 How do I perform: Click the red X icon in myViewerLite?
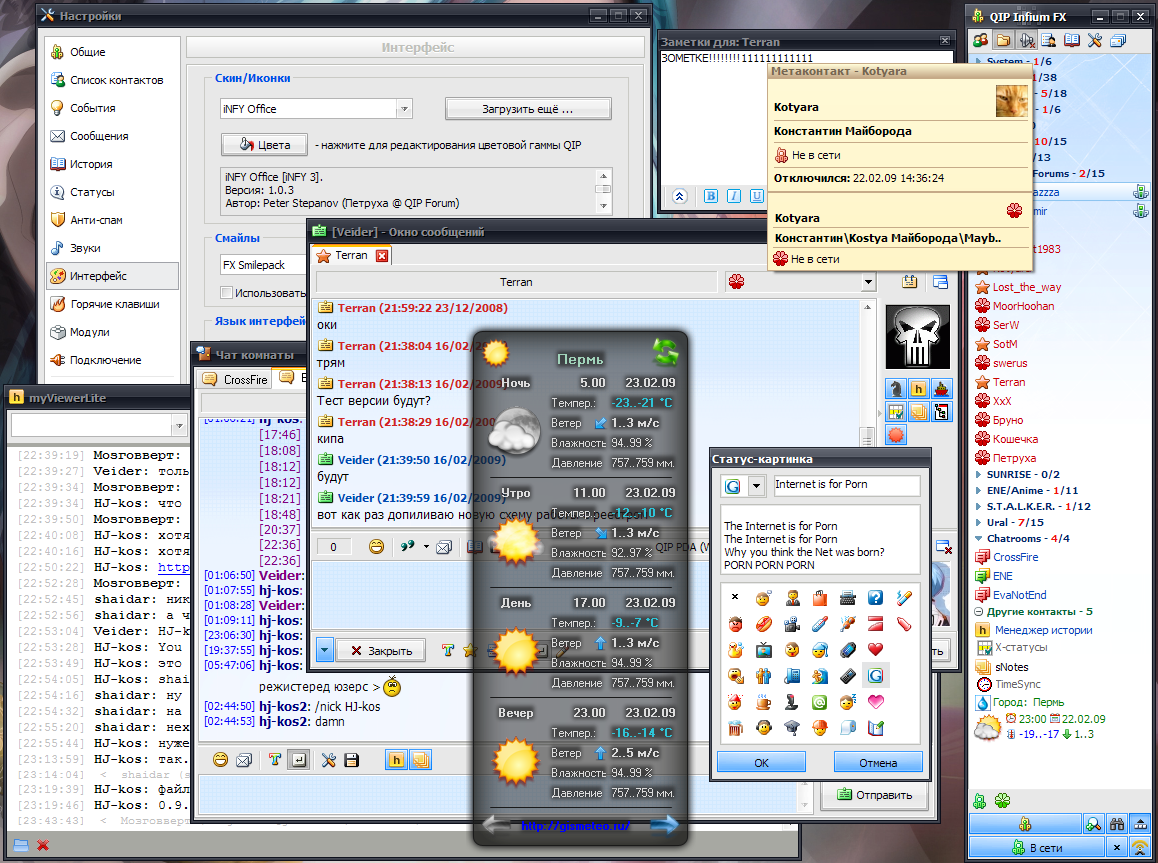(x=43, y=845)
